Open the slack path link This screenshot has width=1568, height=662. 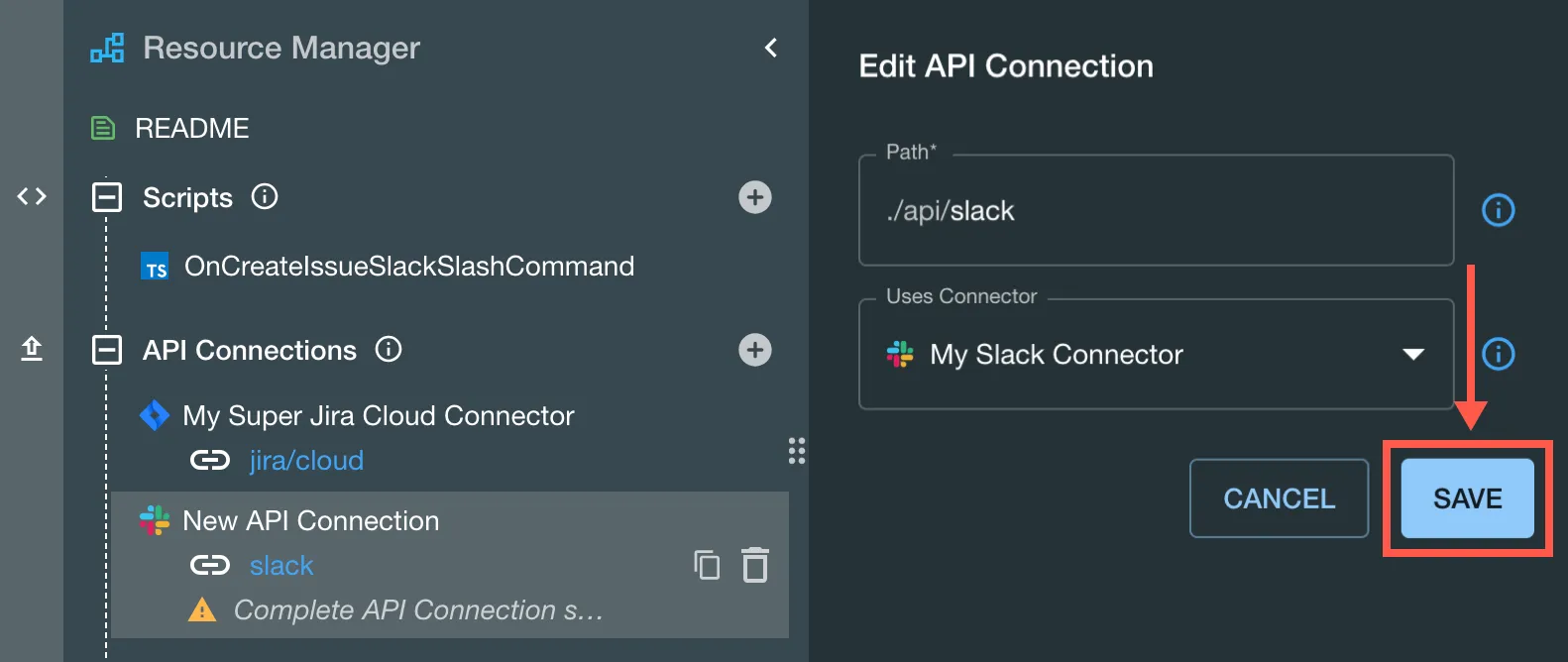coord(281,566)
